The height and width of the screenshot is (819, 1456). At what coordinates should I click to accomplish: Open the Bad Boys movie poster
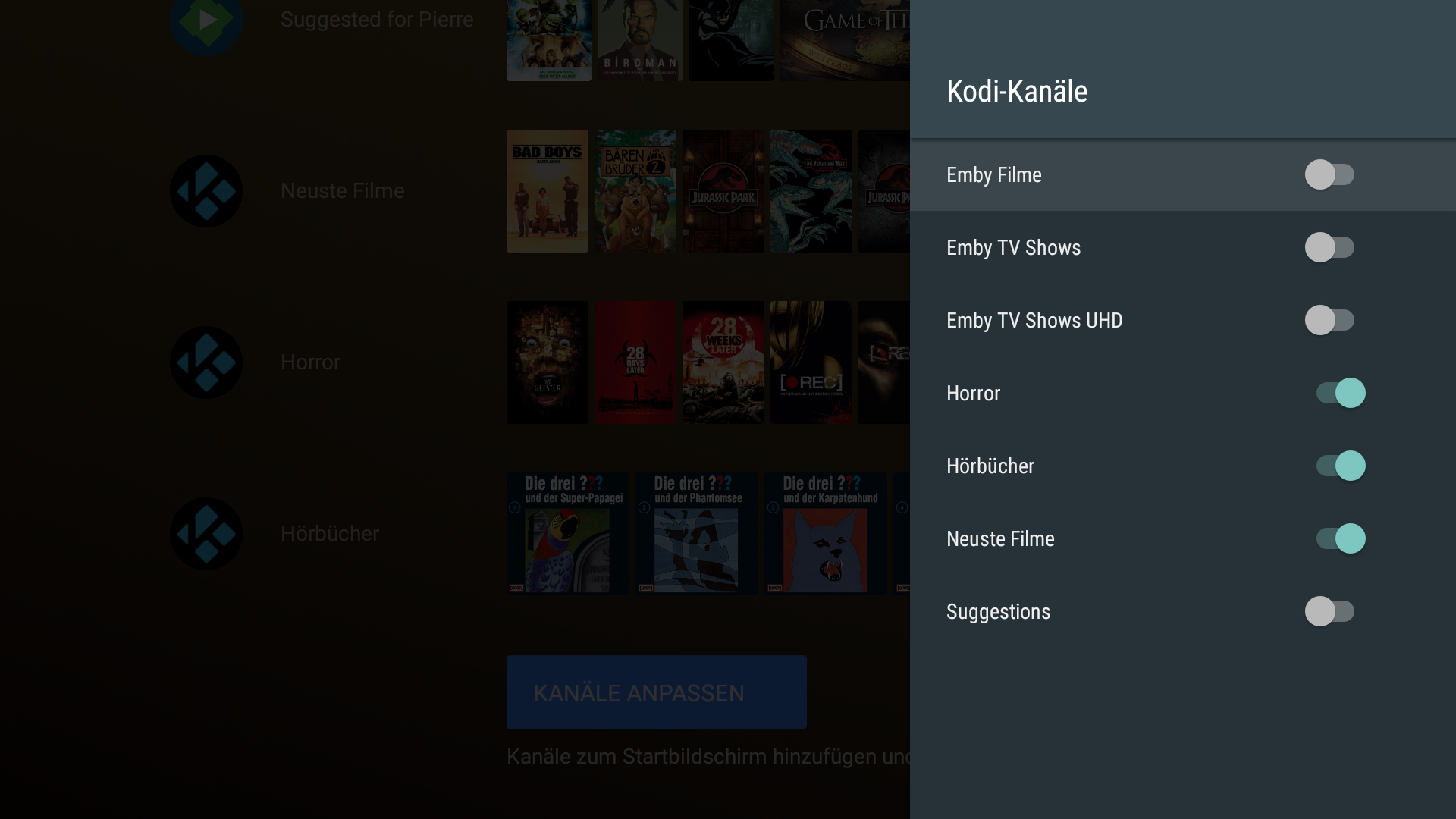point(548,191)
